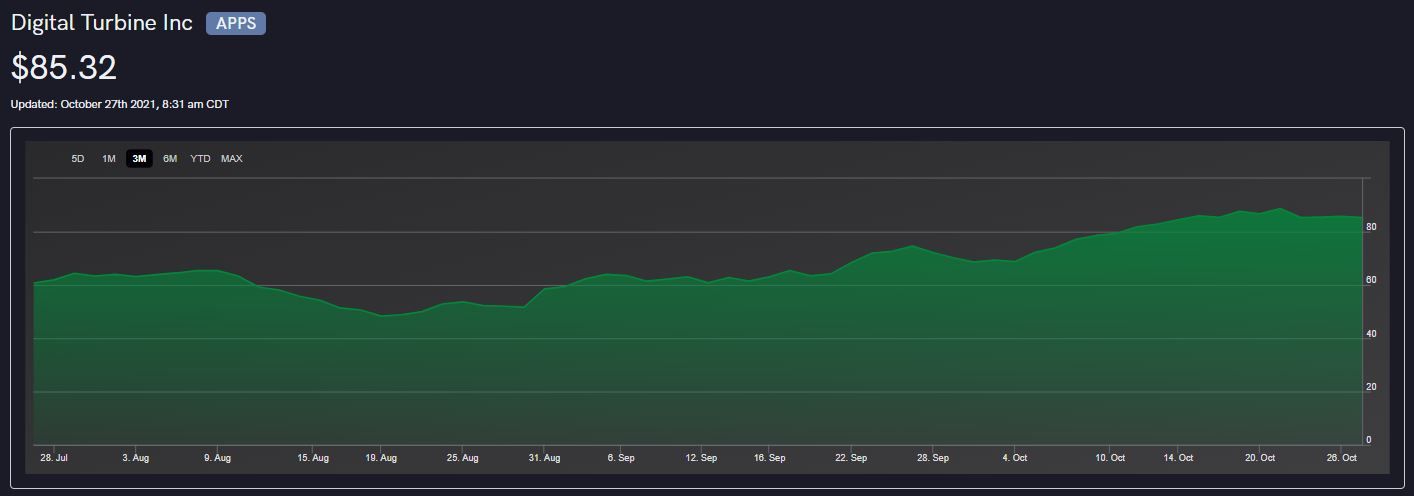1414x496 pixels.
Task: Select the 5D time range
Action: pyautogui.click(x=78, y=159)
